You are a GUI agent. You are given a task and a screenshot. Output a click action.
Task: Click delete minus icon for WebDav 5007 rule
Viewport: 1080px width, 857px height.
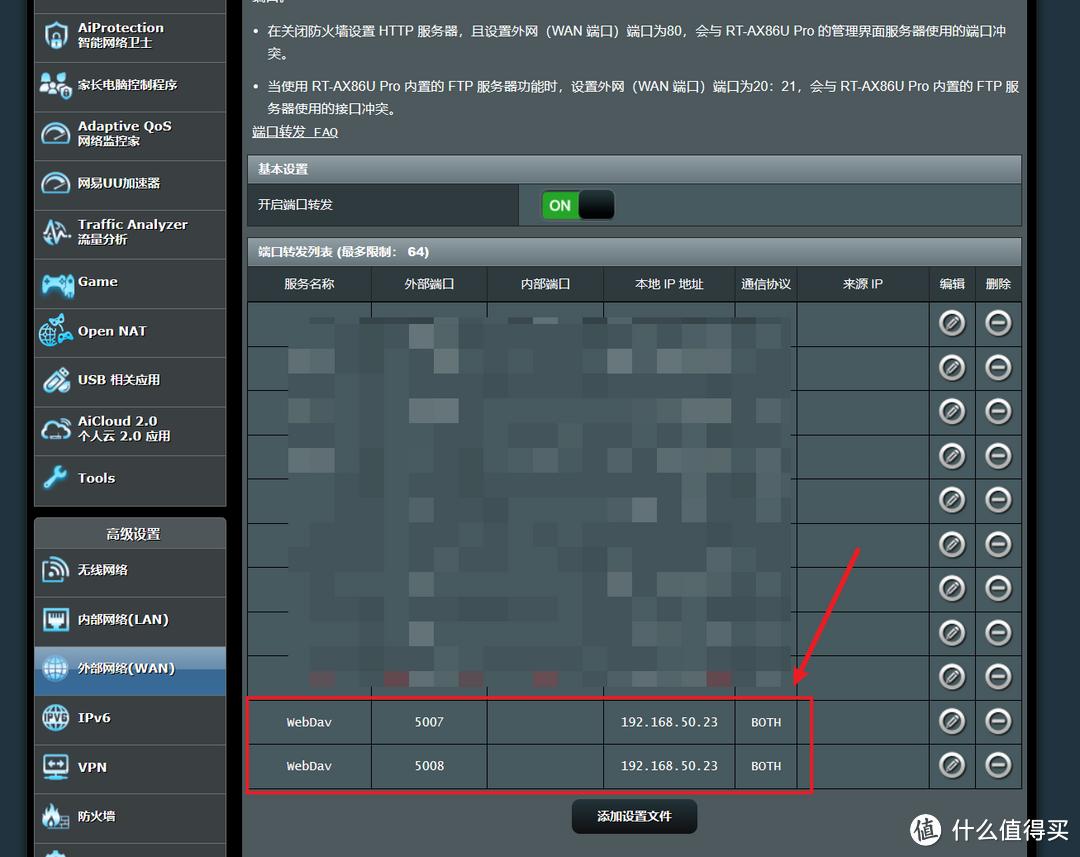(998, 721)
